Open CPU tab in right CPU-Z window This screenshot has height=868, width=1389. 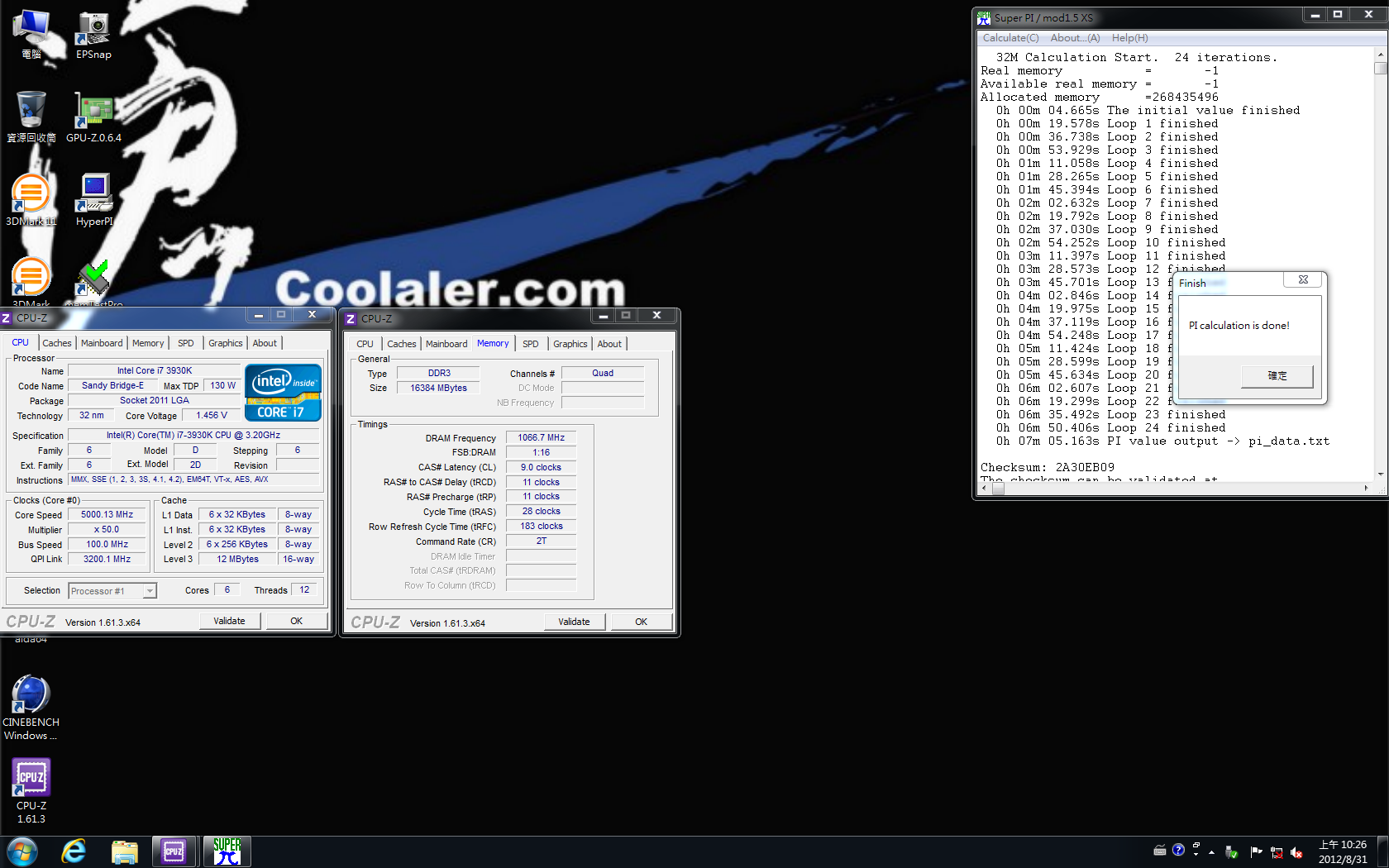click(365, 344)
